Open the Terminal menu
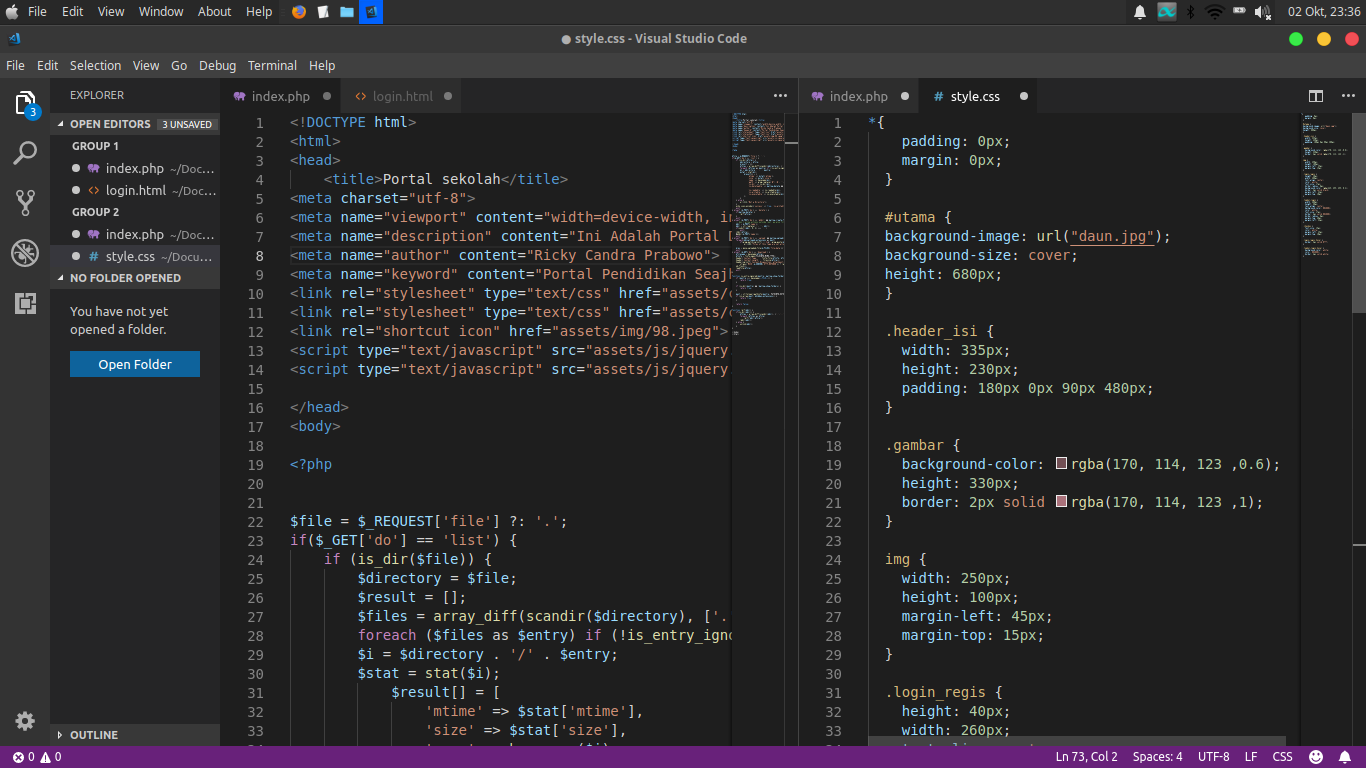The image size is (1366, 768). [271, 65]
